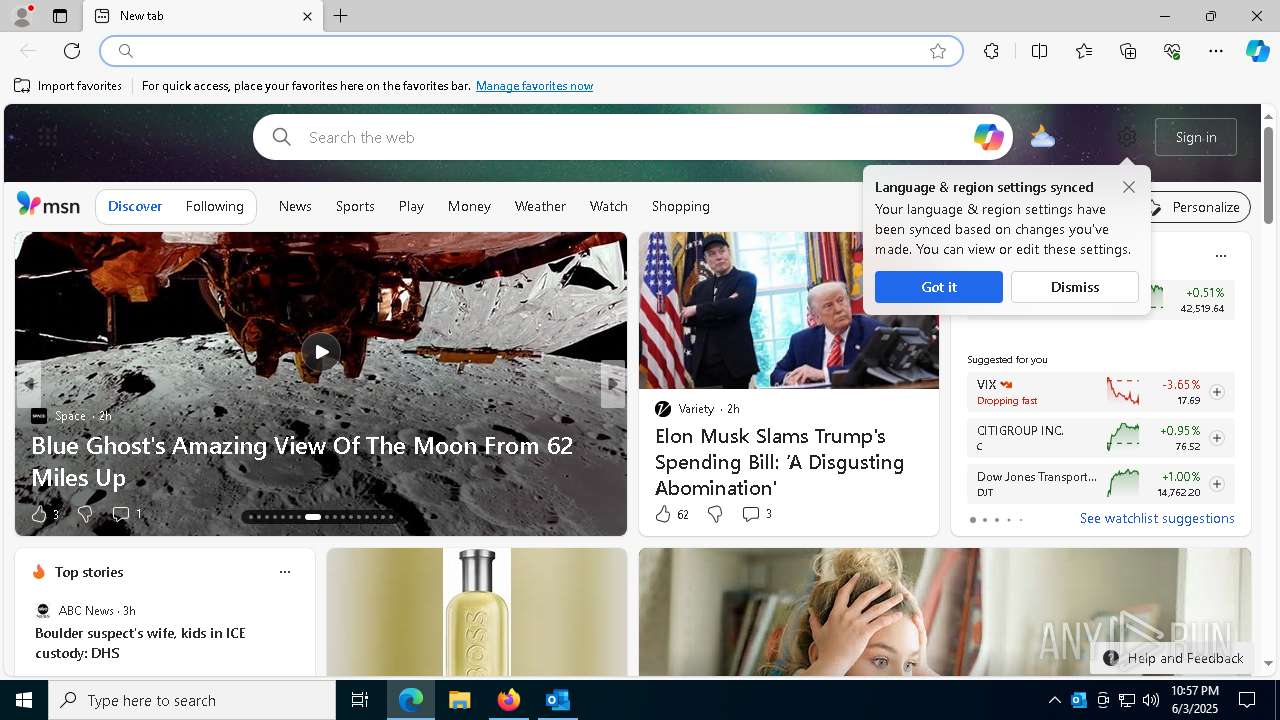The height and width of the screenshot is (720, 1280).
Task: Open Task View on taskbar
Action: 360,700
